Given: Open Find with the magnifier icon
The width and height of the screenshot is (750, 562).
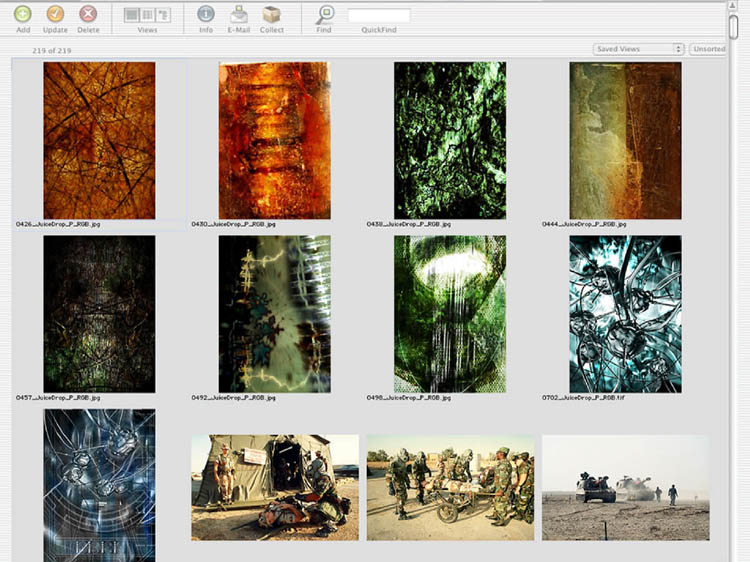Looking at the screenshot, I should (324, 14).
